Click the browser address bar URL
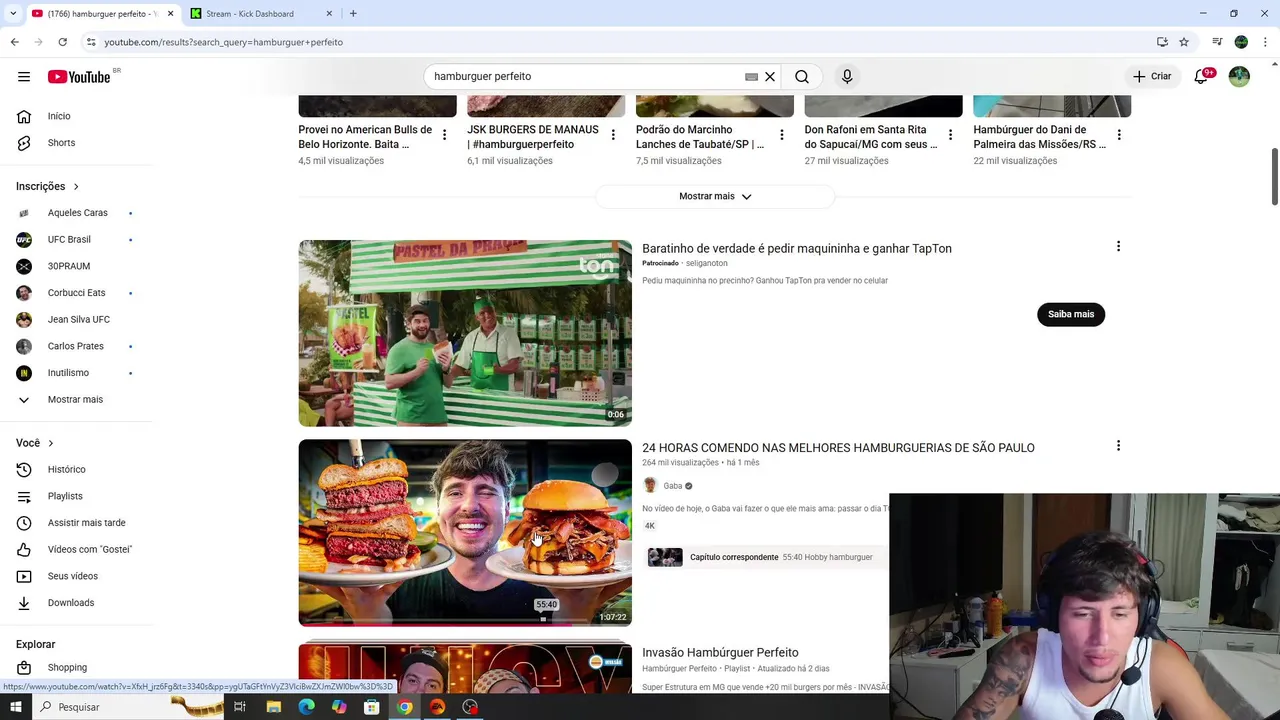The width and height of the screenshot is (1280, 720). (x=223, y=42)
